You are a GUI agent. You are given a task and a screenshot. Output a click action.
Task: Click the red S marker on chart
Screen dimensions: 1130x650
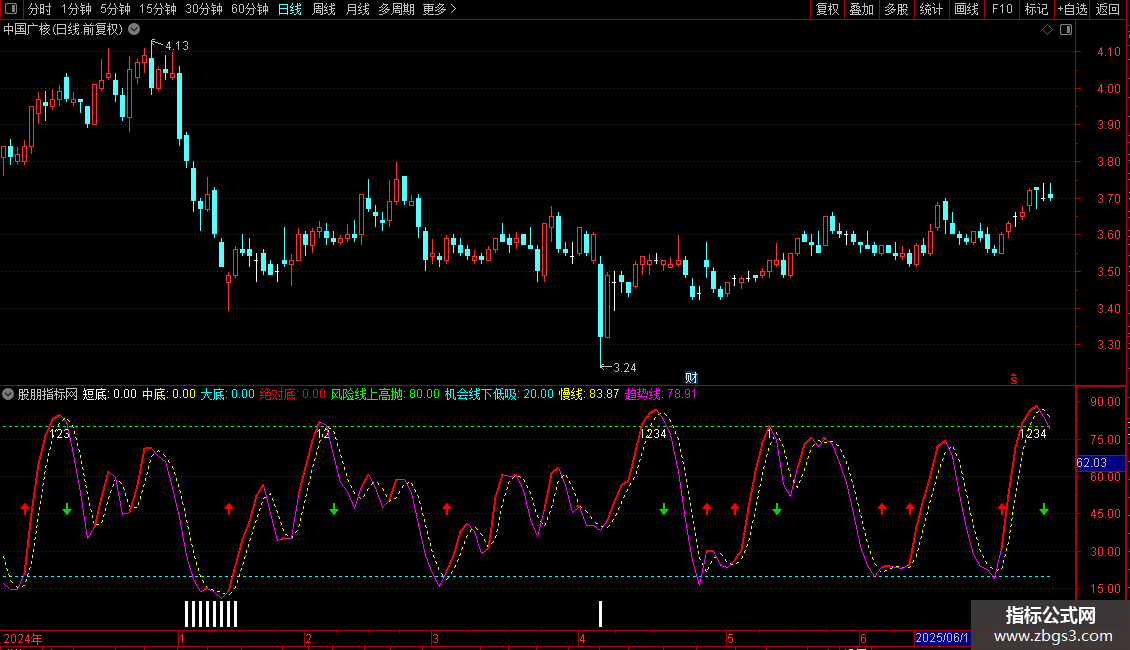pyautogui.click(x=1014, y=379)
